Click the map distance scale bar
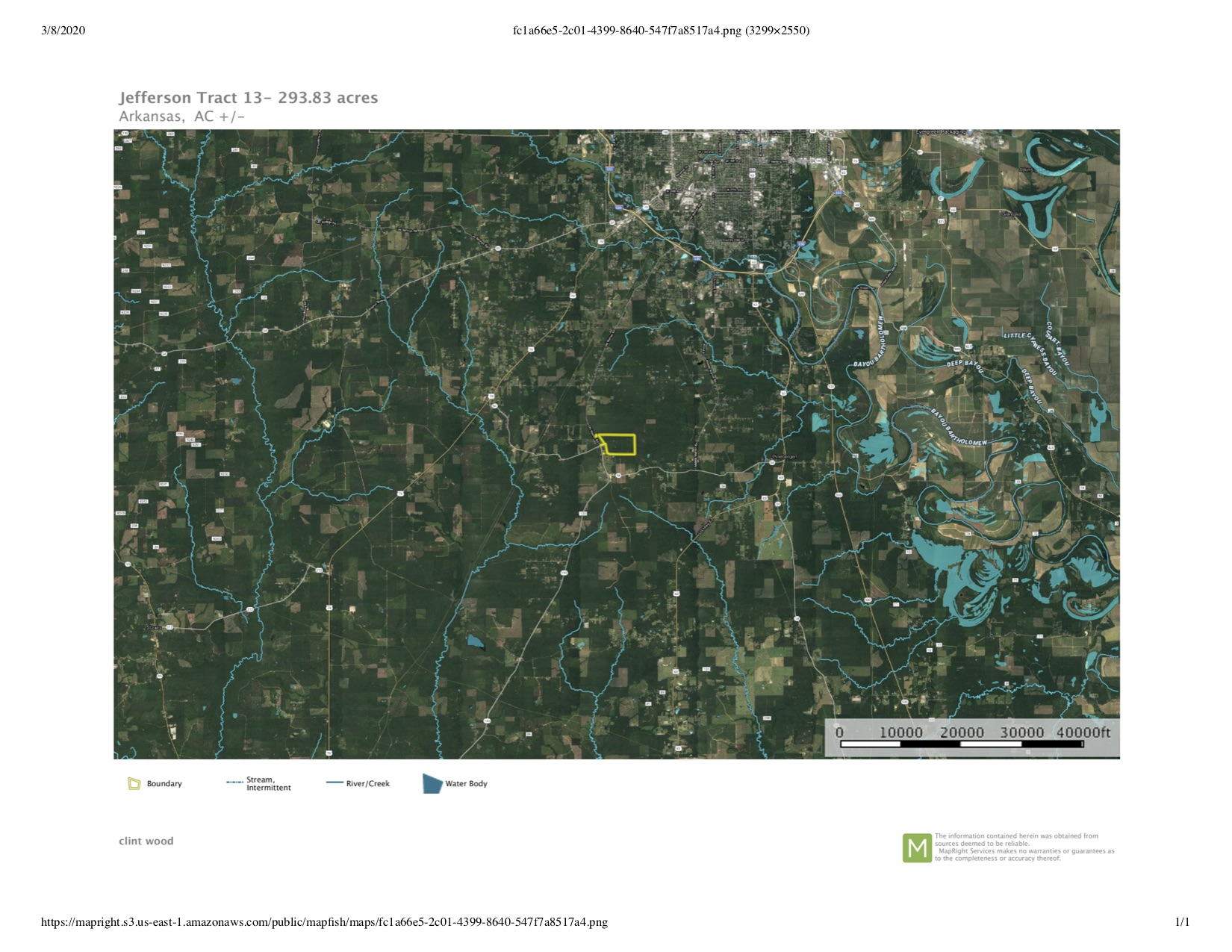Viewport: 1232px width, 952px height. pyautogui.click(x=961, y=744)
